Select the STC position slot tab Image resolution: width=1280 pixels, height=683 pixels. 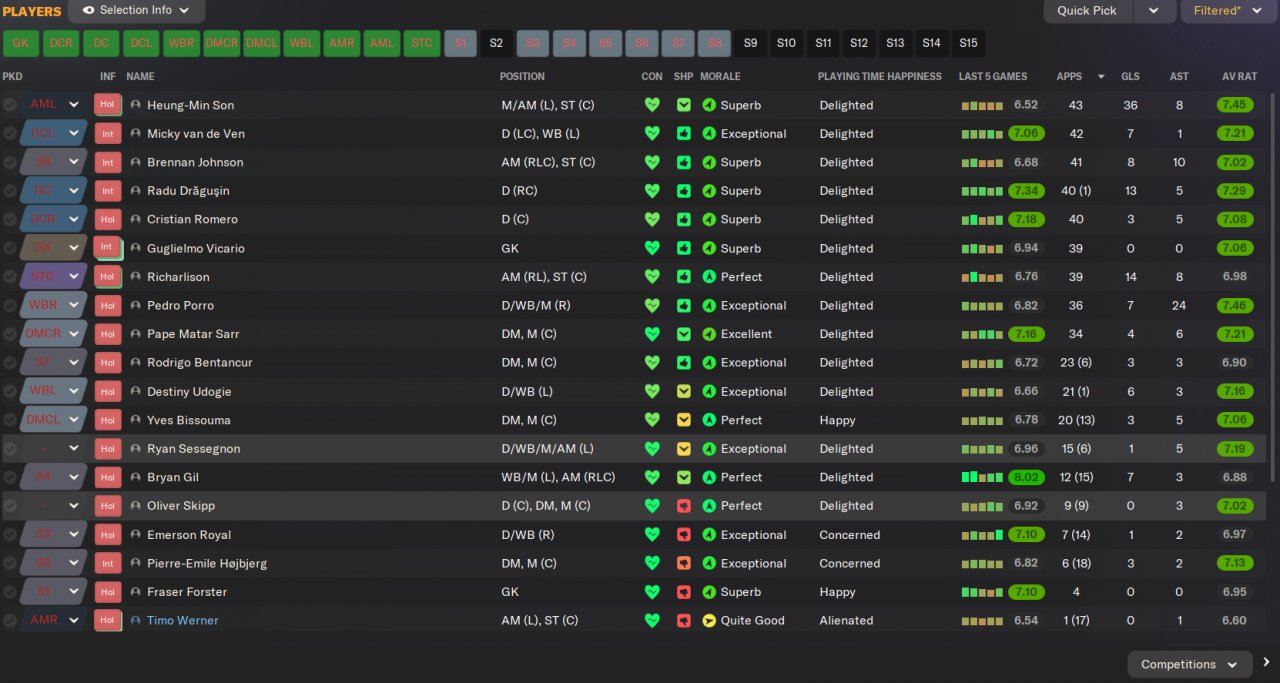coord(422,43)
